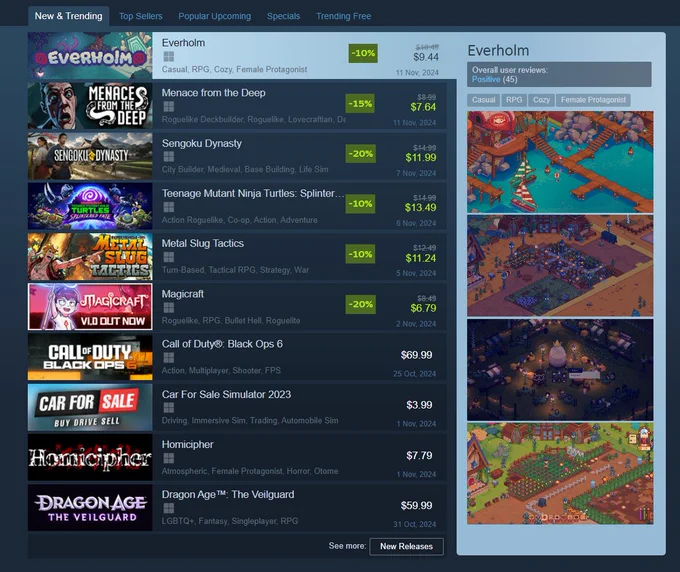
Task: Click the City Builder, Medieval tags line
Action: click(x=245, y=170)
